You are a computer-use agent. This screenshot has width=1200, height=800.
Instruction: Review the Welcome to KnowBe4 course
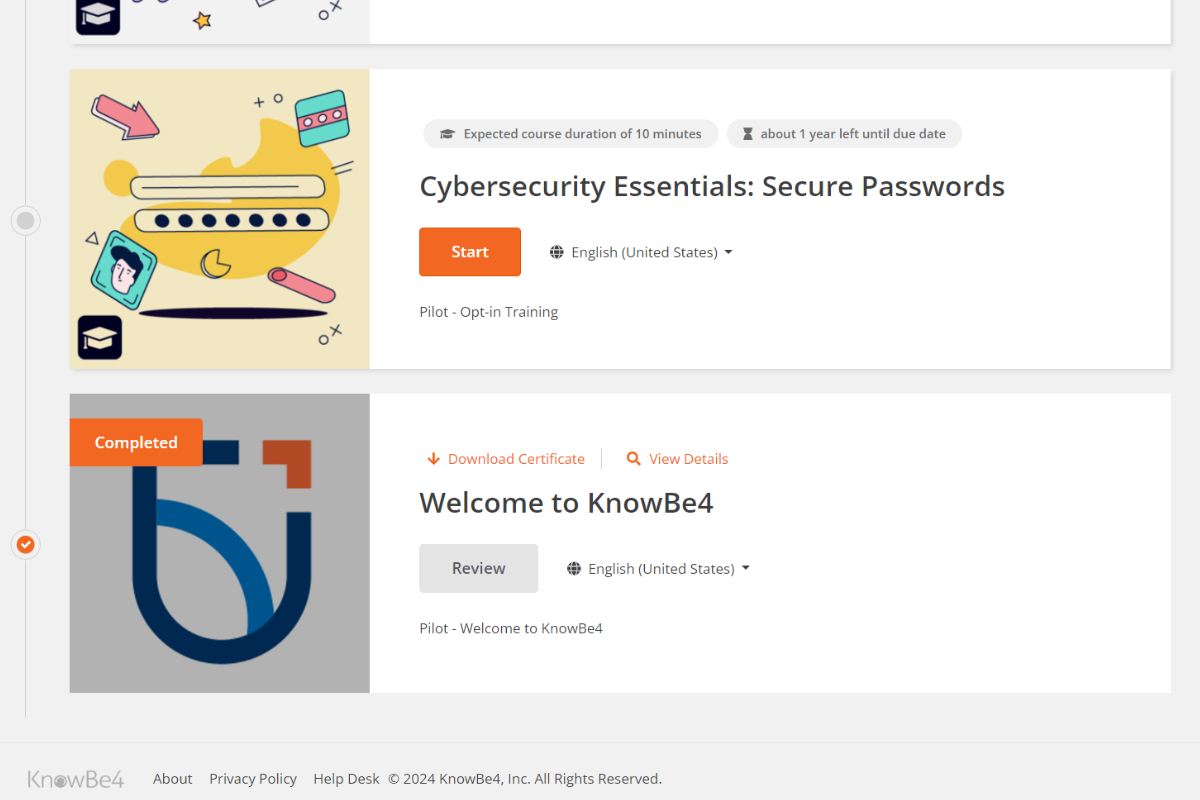click(x=478, y=568)
